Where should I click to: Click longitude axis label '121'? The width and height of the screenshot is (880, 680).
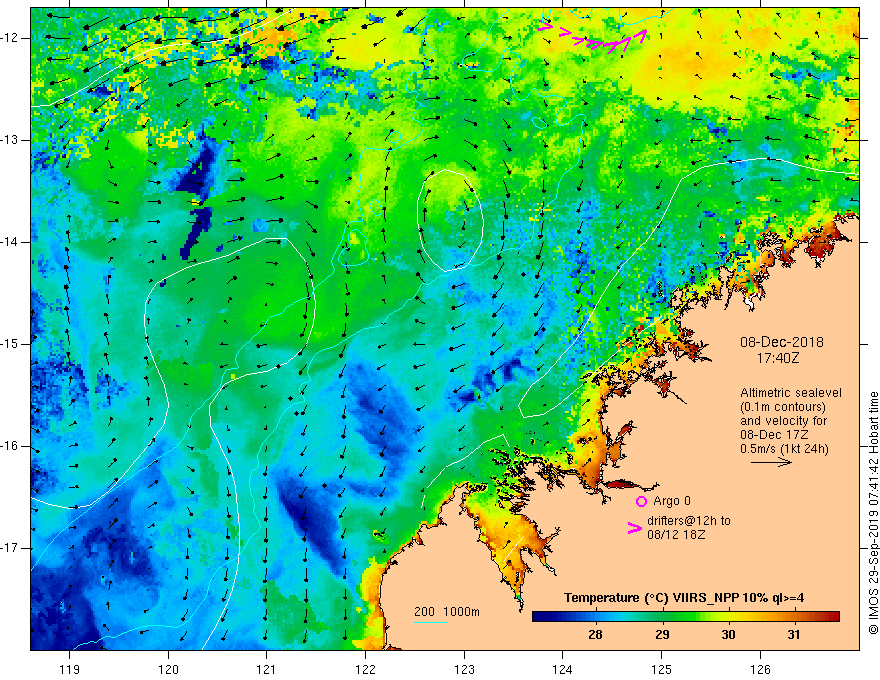(x=267, y=669)
